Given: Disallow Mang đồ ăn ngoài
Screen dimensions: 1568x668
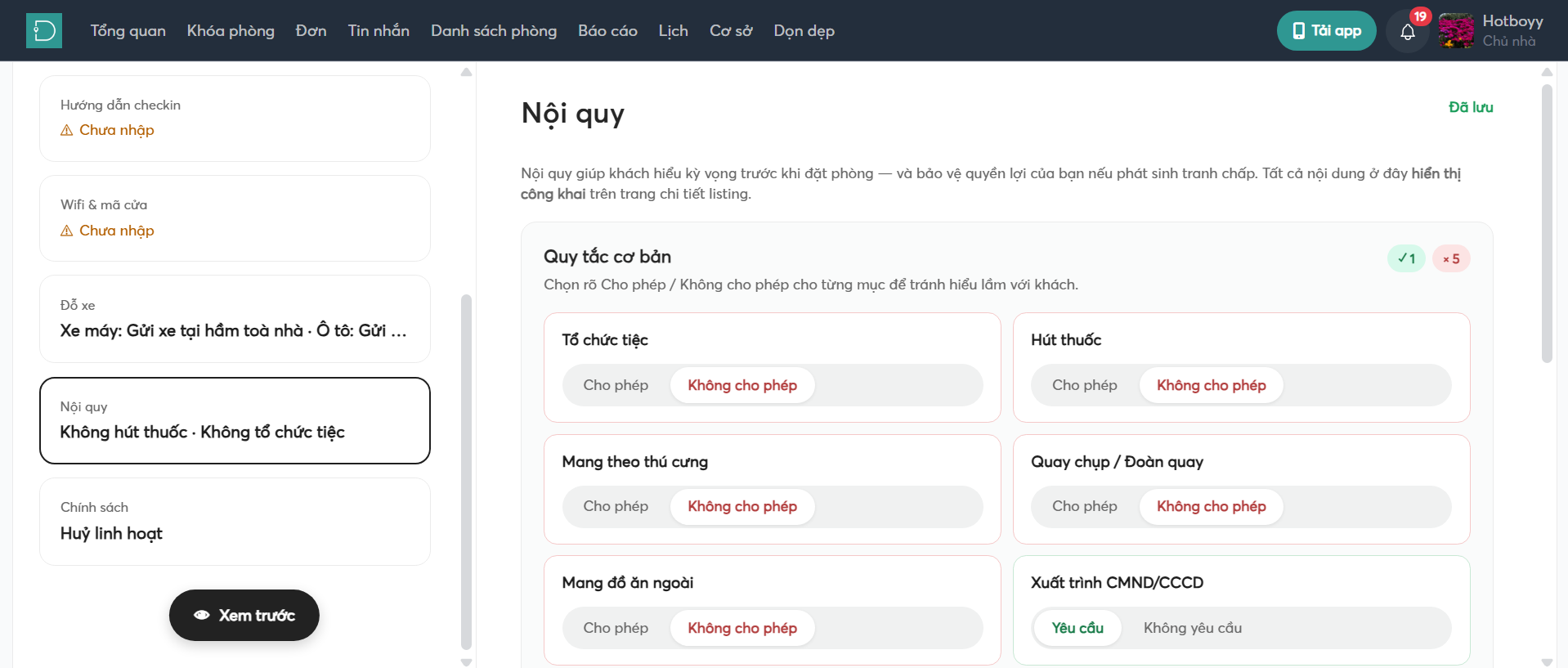Looking at the screenshot, I should [742, 628].
